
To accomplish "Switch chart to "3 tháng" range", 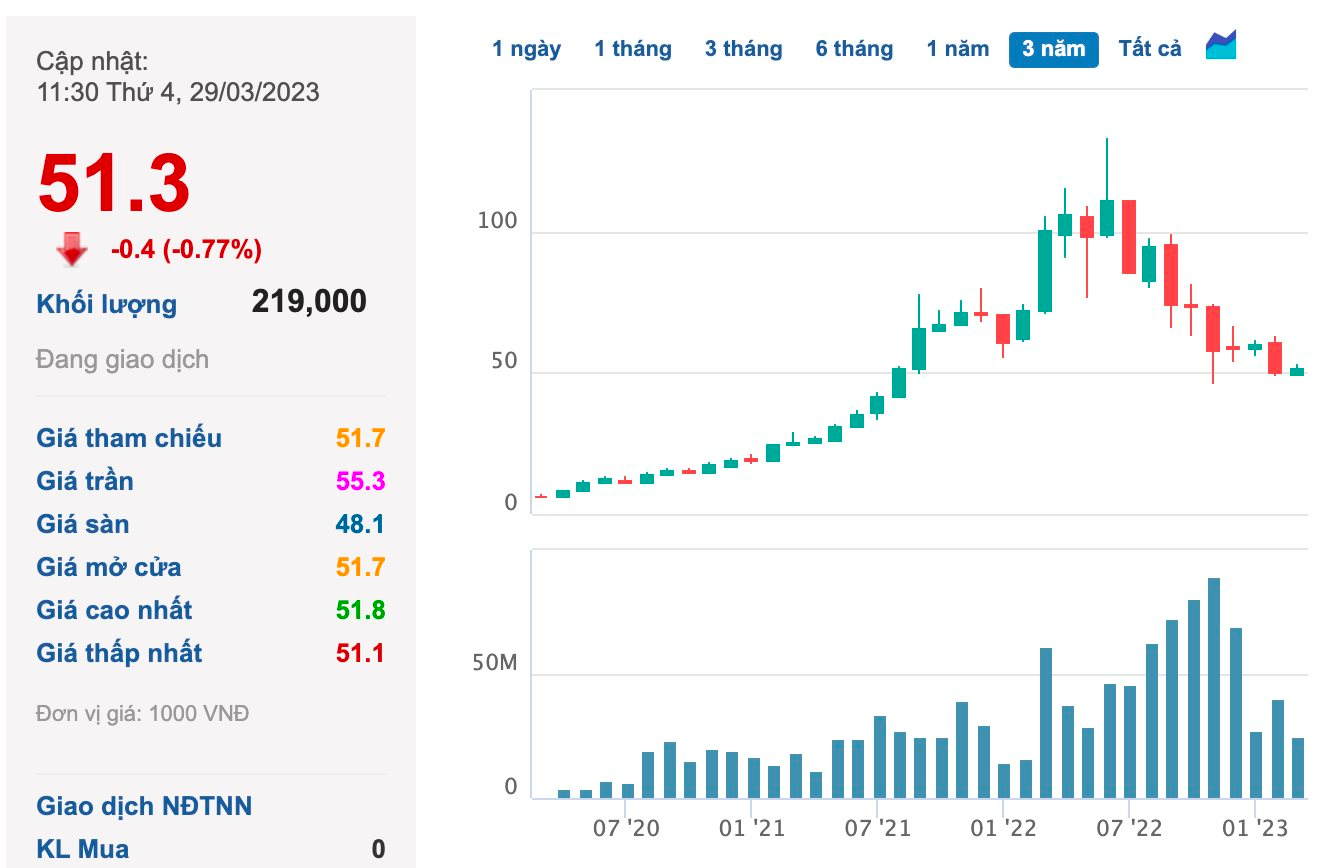I will point(743,49).
